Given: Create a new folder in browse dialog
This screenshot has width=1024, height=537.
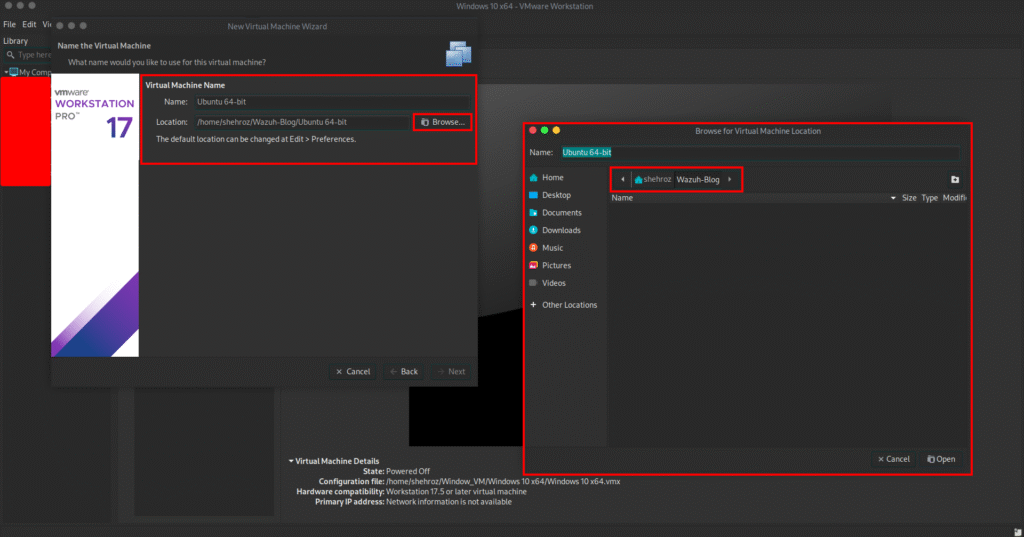Looking at the screenshot, I should point(955,180).
